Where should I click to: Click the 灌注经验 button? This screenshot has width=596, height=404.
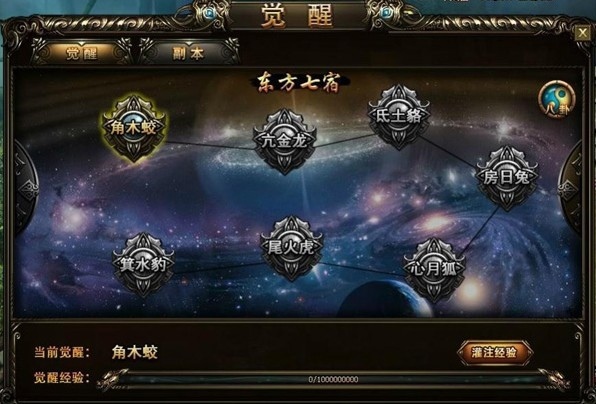pyautogui.click(x=494, y=353)
